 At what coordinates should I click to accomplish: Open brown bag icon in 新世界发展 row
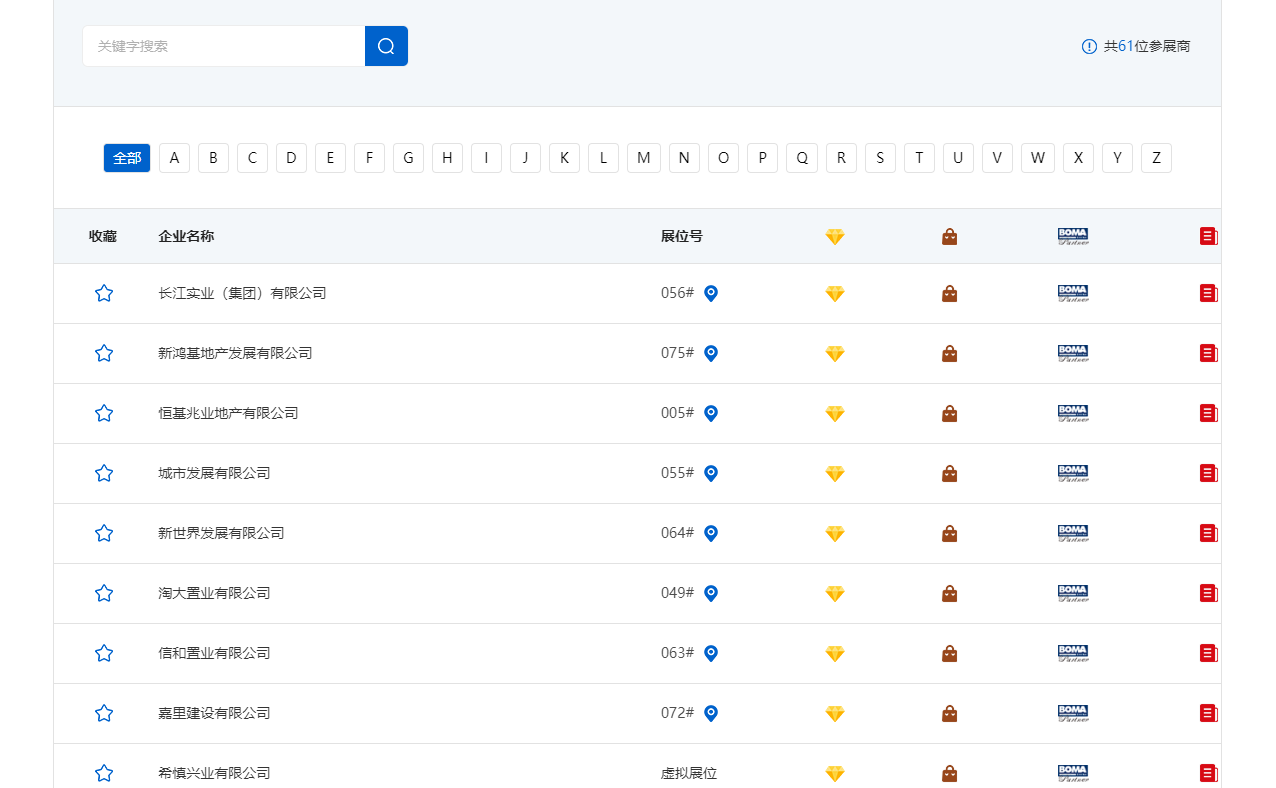[x=950, y=533]
